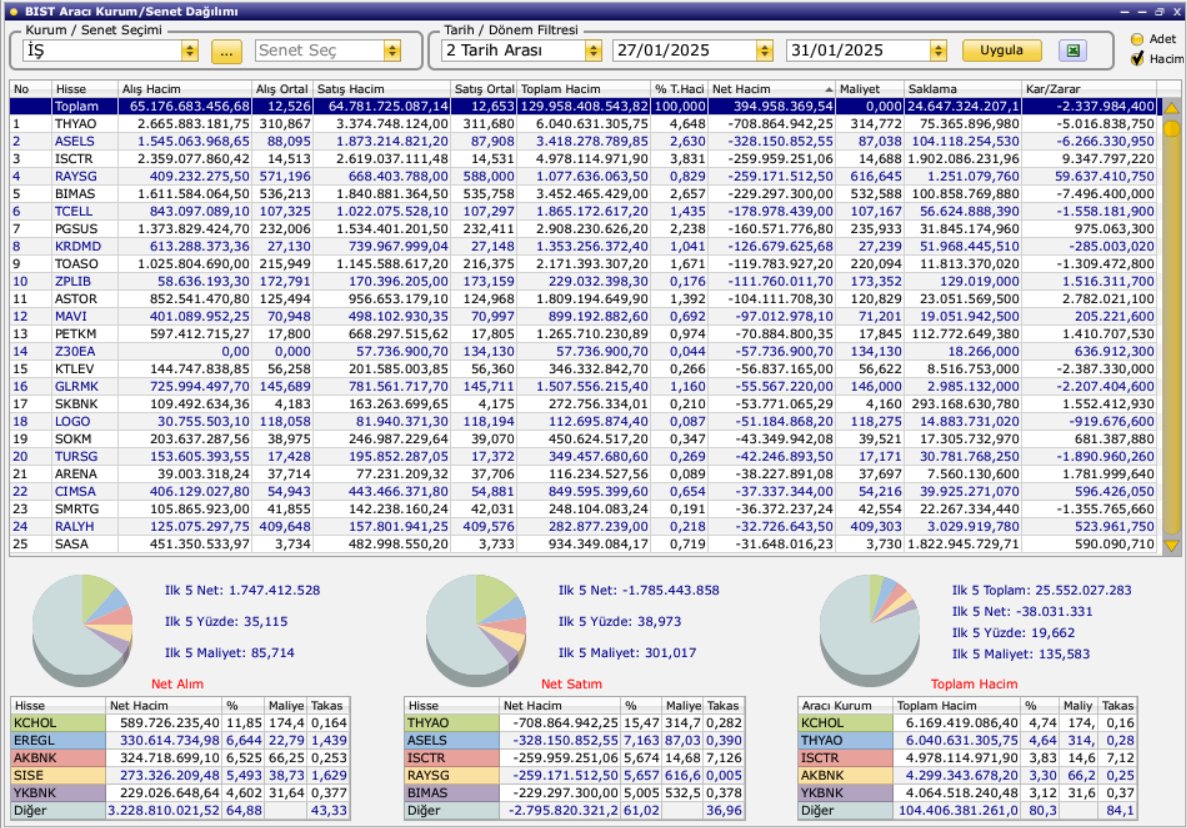Export table with the Excel icon
This screenshot has height=828, width=1187.
click(x=1072, y=51)
